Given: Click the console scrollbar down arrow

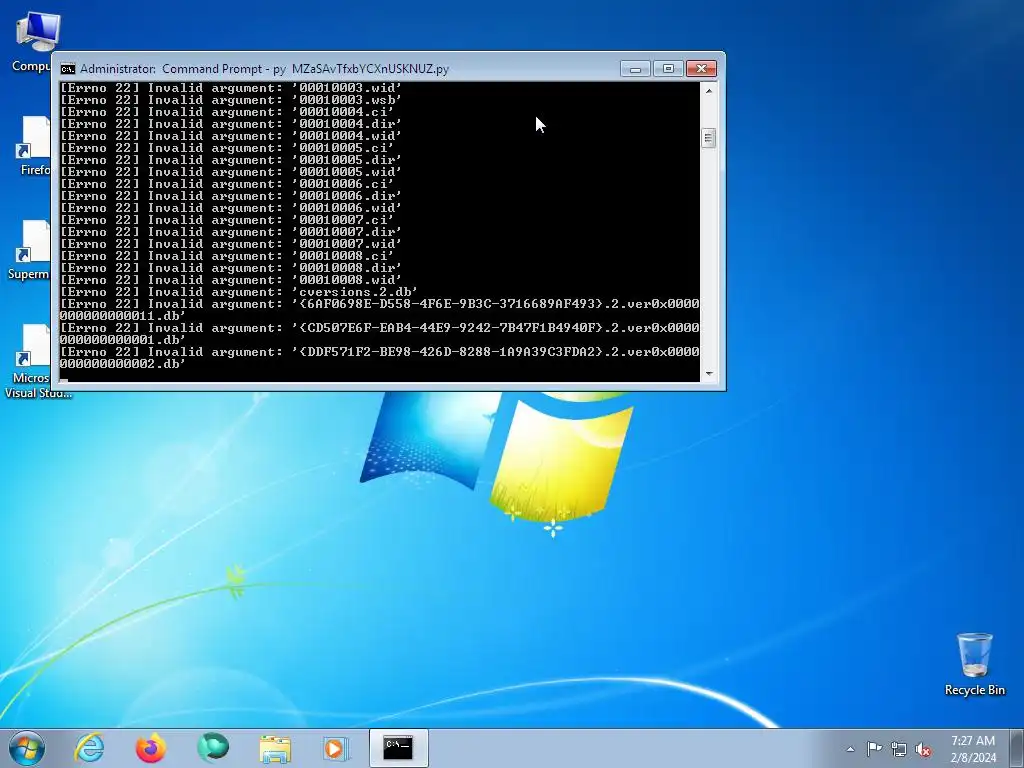Looking at the screenshot, I should click(709, 374).
